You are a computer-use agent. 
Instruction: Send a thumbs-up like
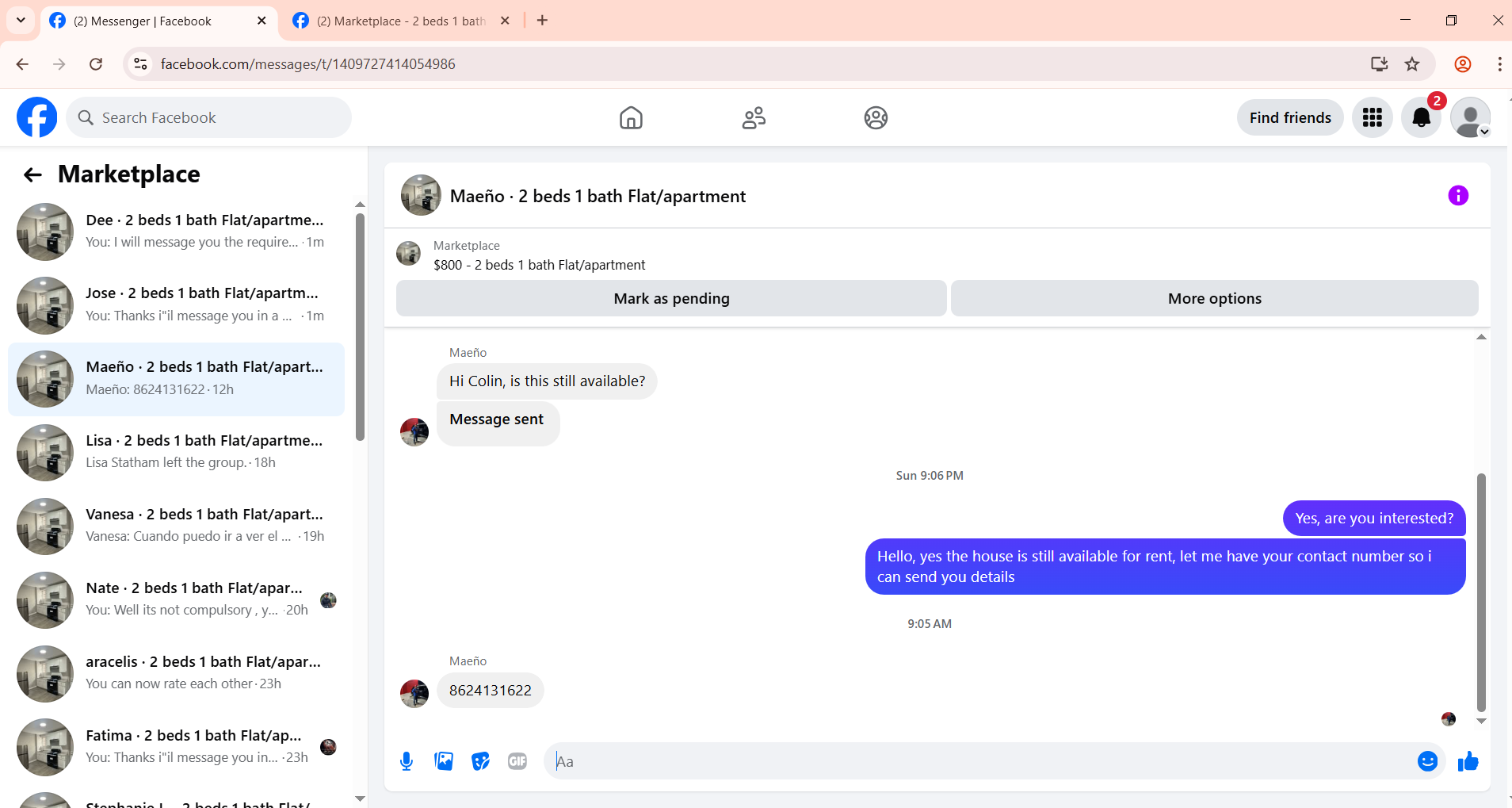click(1468, 761)
